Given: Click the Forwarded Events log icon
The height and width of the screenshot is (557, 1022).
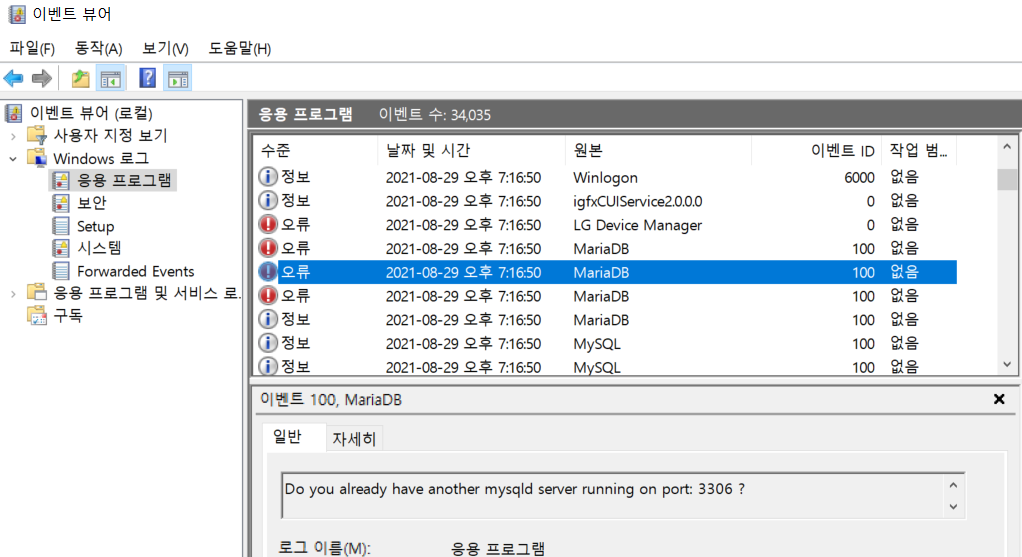Looking at the screenshot, I should [x=61, y=271].
